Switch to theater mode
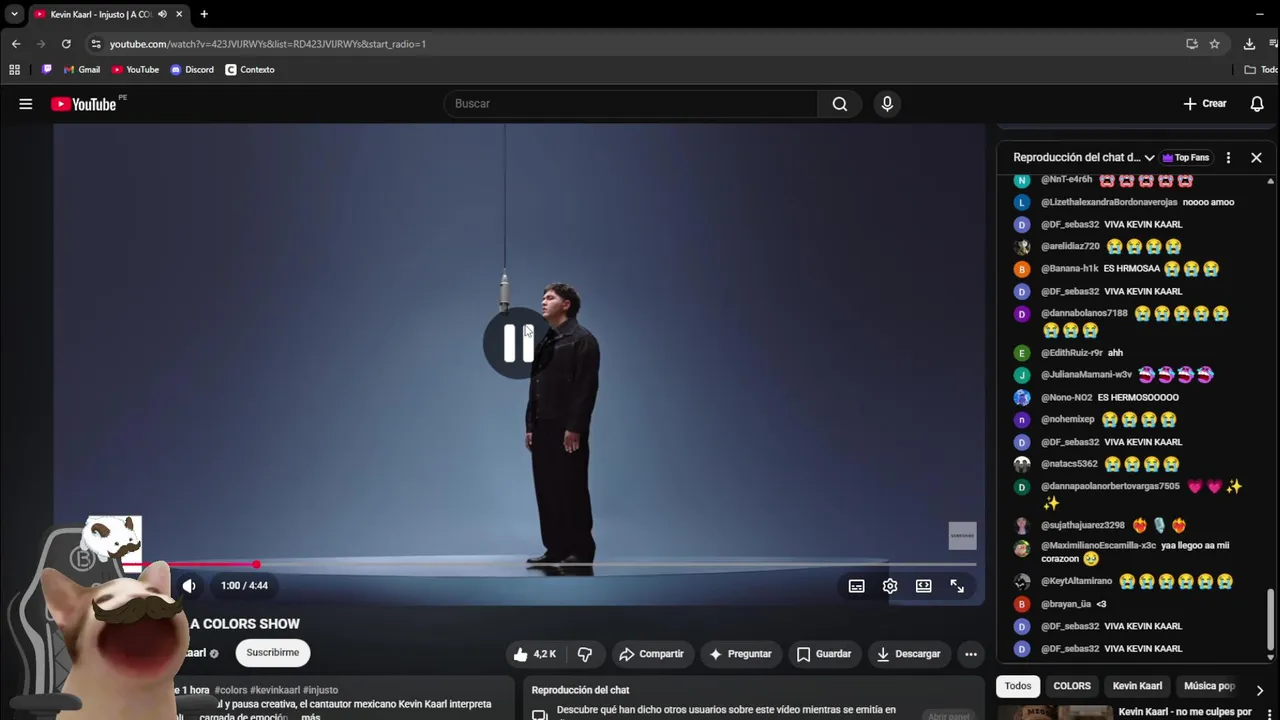The image size is (1280, 720). (x=924, y=586)
